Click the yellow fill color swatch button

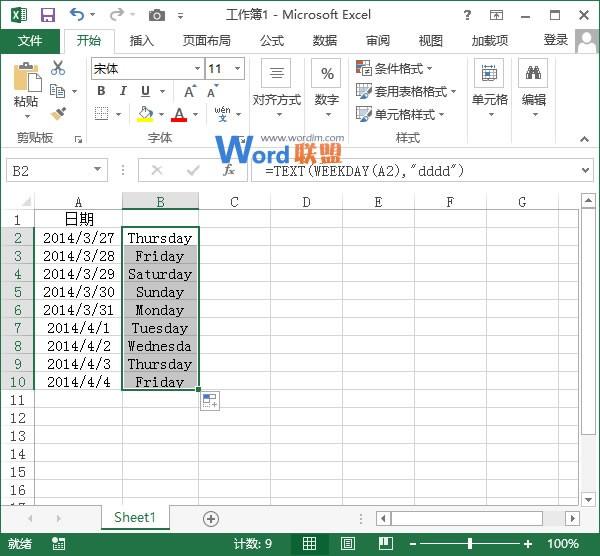(x=146, y=114)
